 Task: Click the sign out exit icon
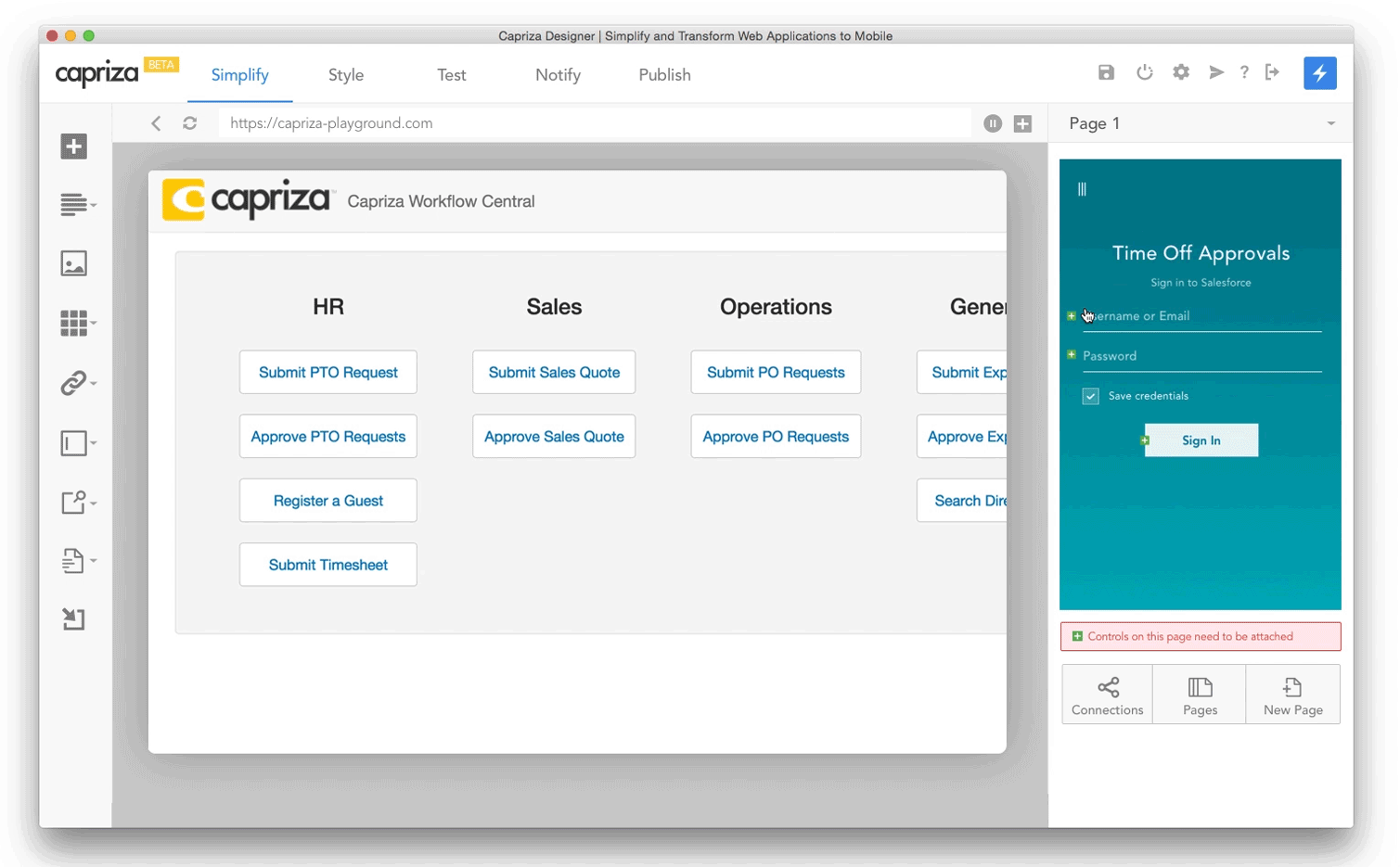1272,72
